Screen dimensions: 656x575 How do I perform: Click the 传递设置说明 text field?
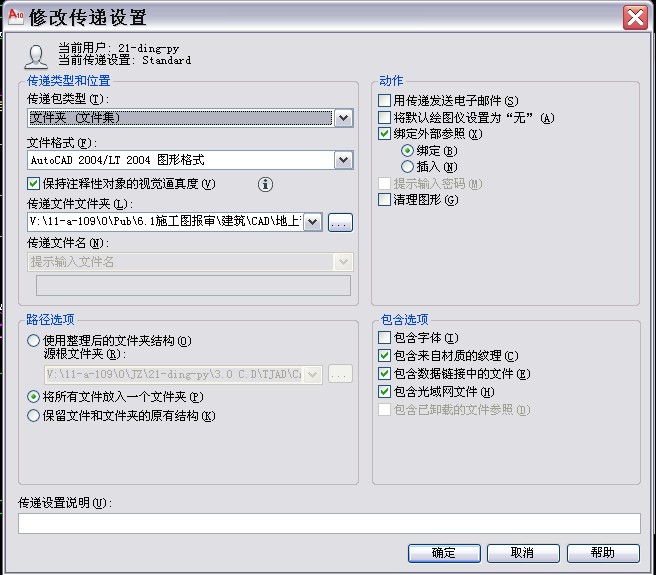329,524
